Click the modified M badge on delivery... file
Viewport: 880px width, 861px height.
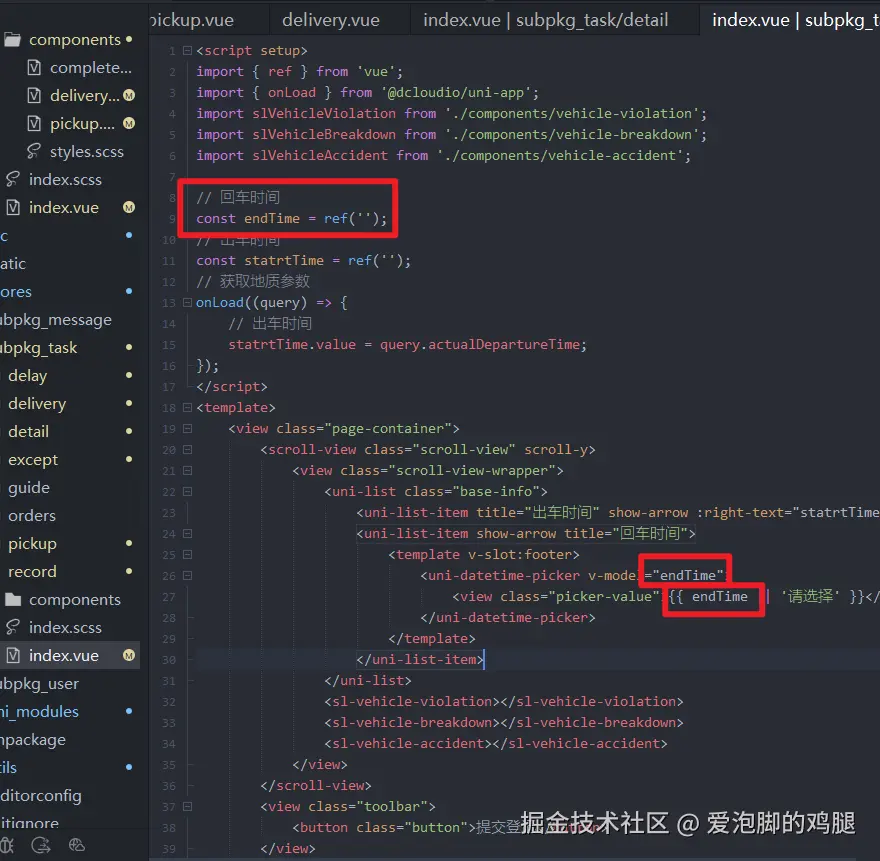[x=129, y=95]
